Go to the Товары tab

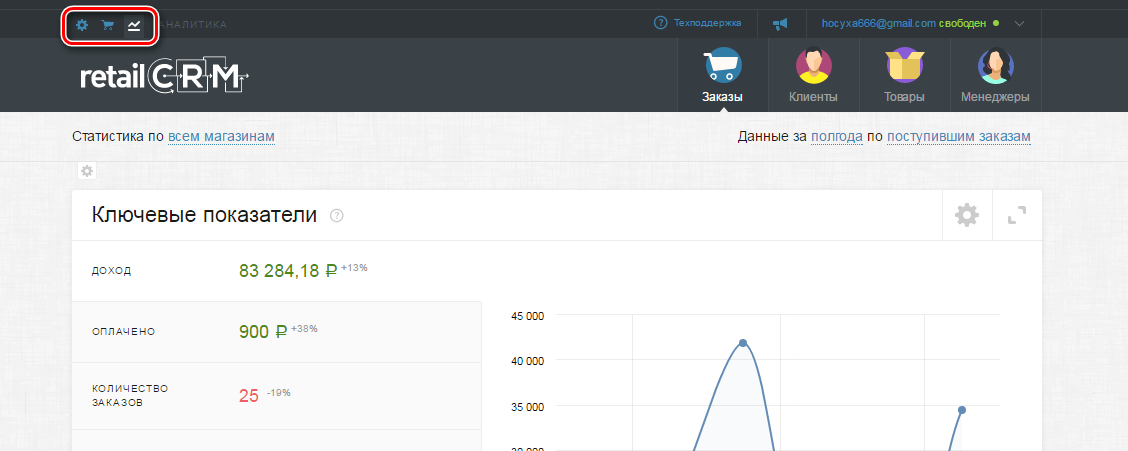(904, 76)
